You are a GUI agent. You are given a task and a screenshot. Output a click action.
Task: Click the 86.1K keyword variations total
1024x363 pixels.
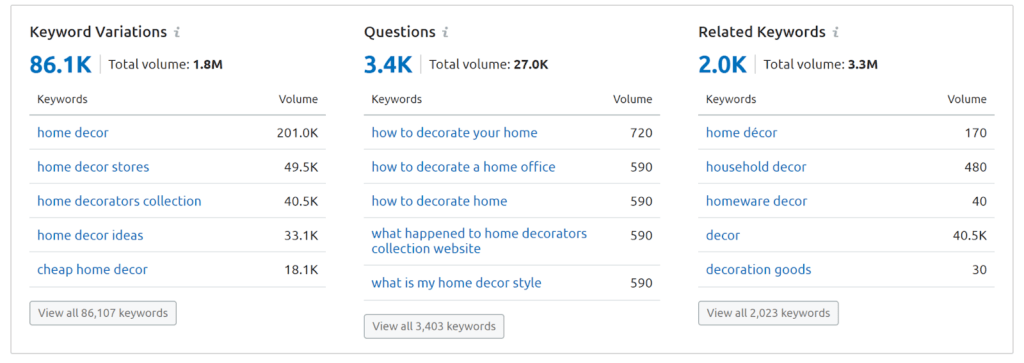tap(60, 65)
